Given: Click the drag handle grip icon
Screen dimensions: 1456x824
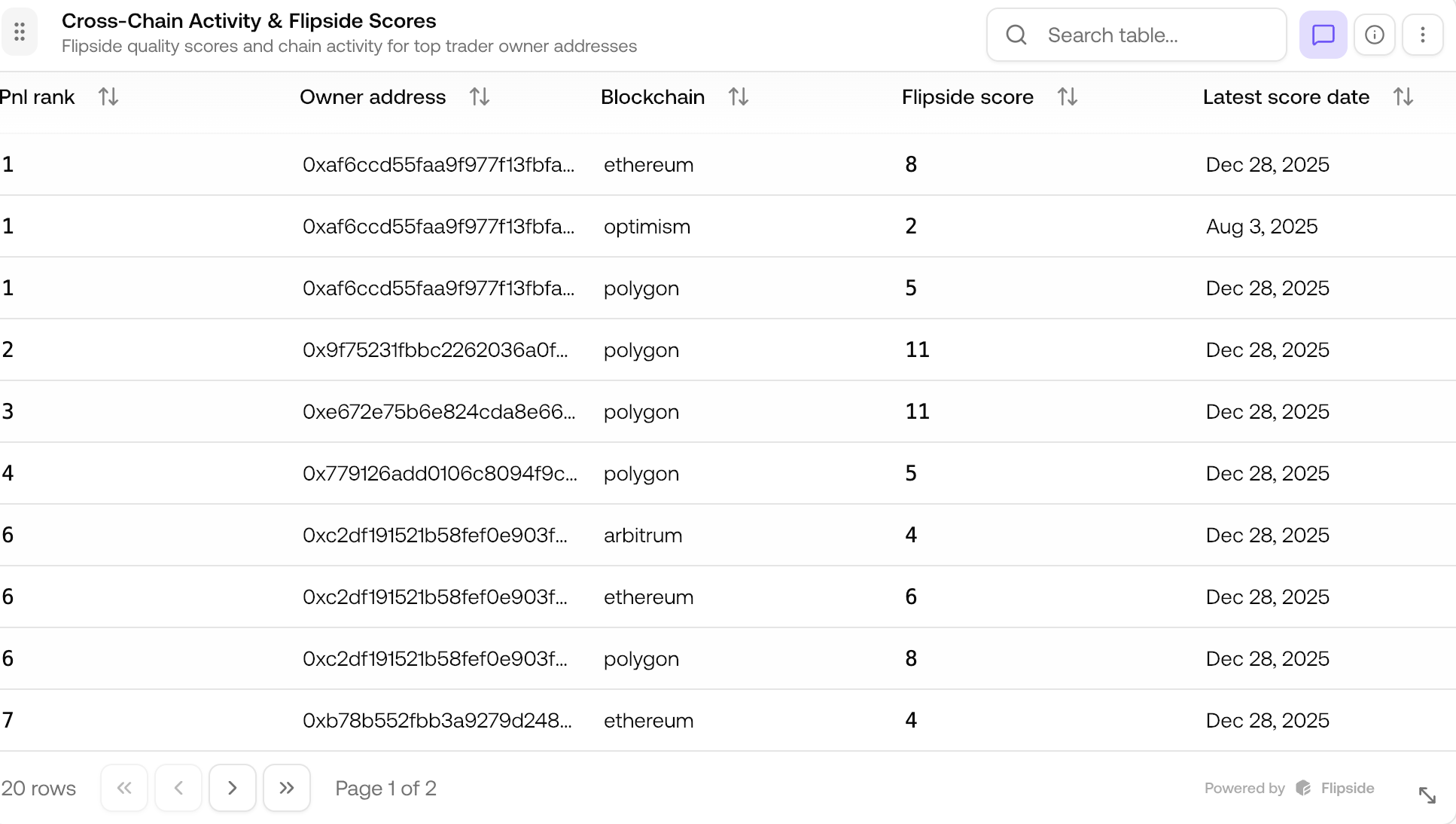Looking at the screenshot, I should [20, 32].
